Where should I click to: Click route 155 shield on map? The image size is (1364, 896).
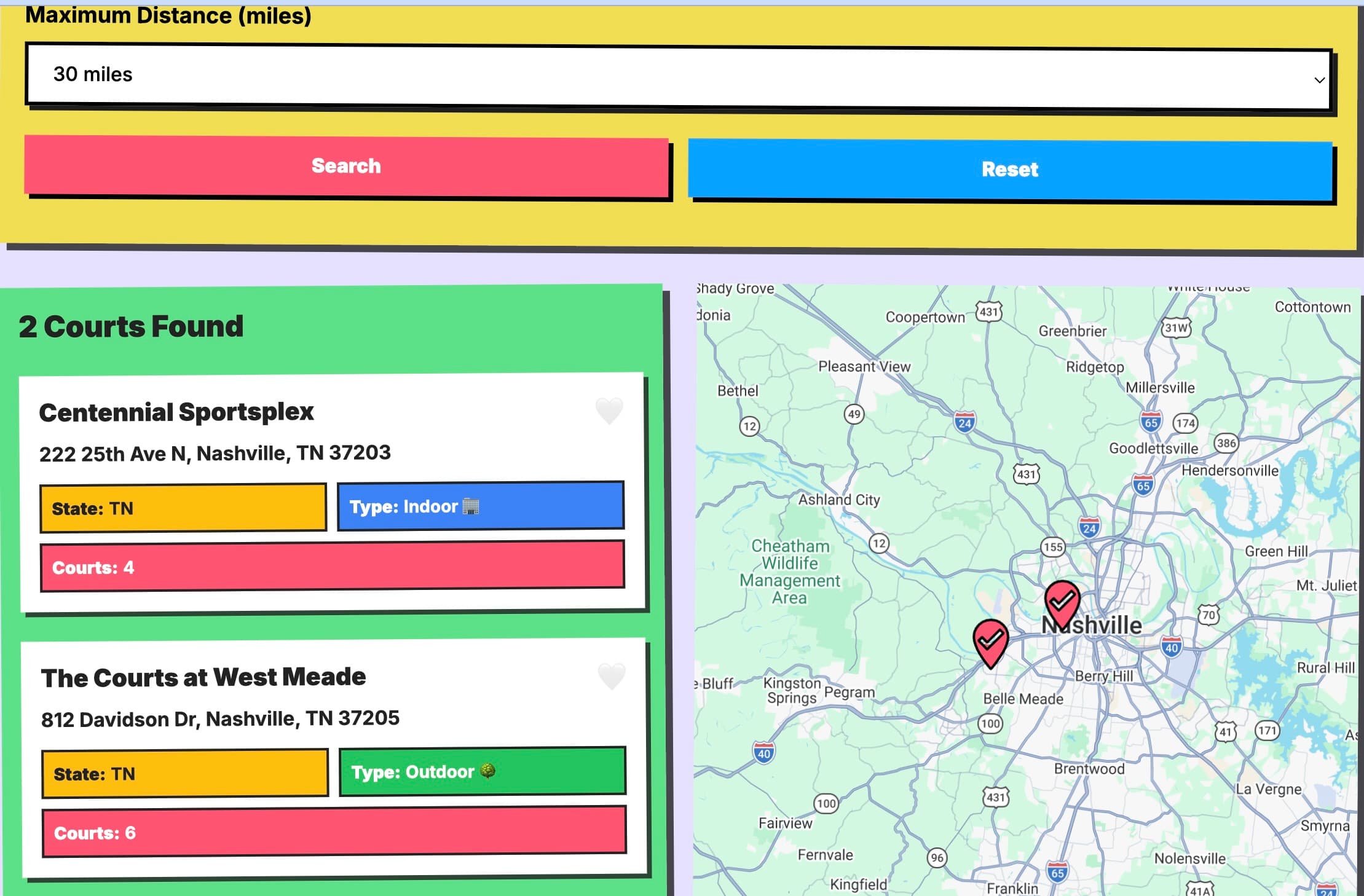pos(1053,547)
